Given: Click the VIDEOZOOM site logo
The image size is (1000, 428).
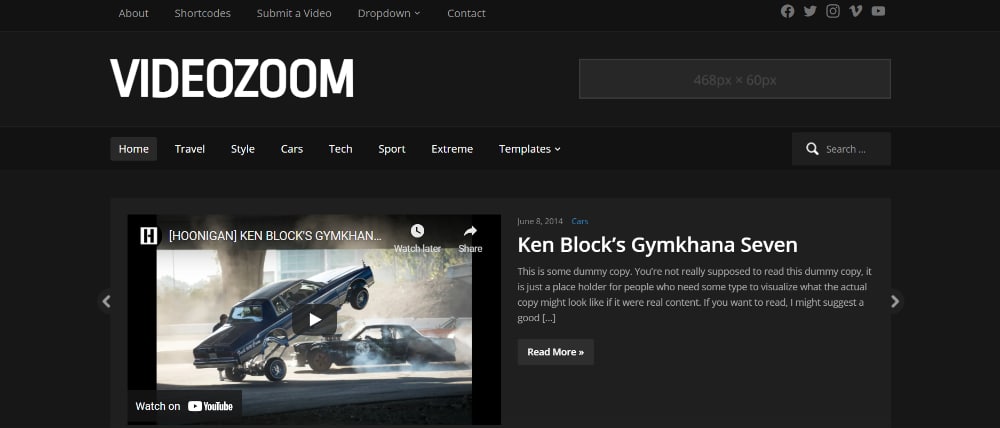Looking at the screenshot, I should coord(232,79).
